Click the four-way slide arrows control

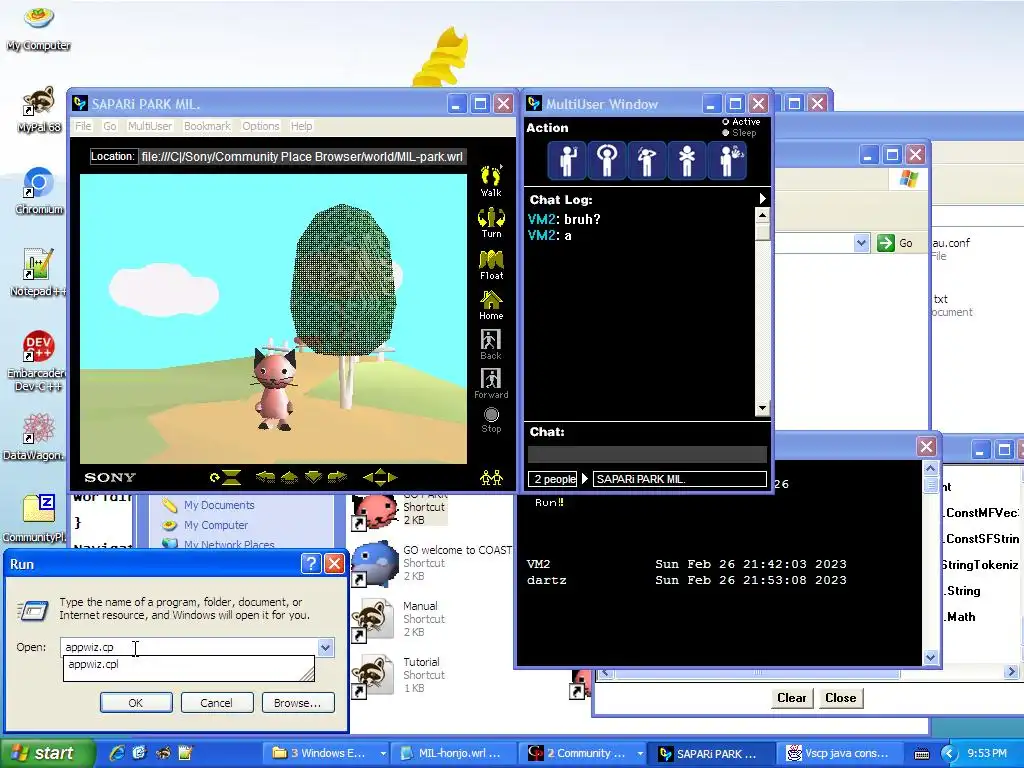380,477
